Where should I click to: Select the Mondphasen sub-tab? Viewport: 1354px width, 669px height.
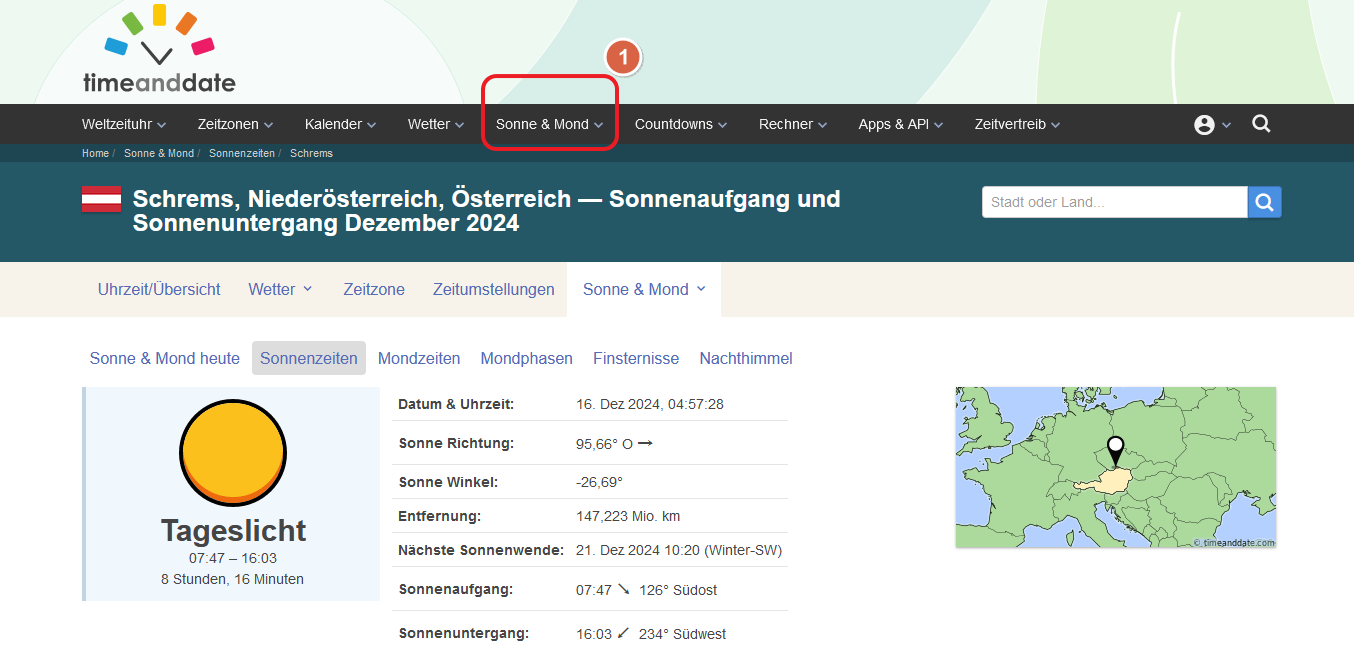tap(526, 358)
